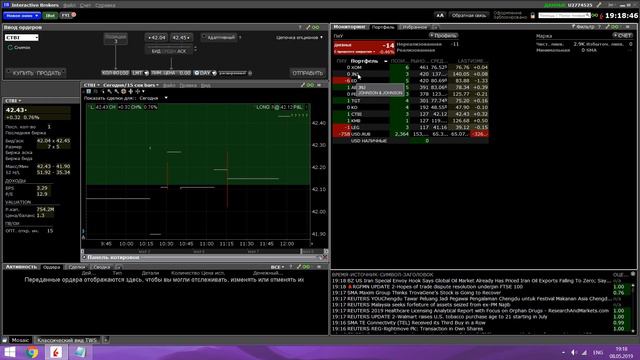Open the DAY time-in-force dropdown

pyautogui.click(x=204, y=73)
